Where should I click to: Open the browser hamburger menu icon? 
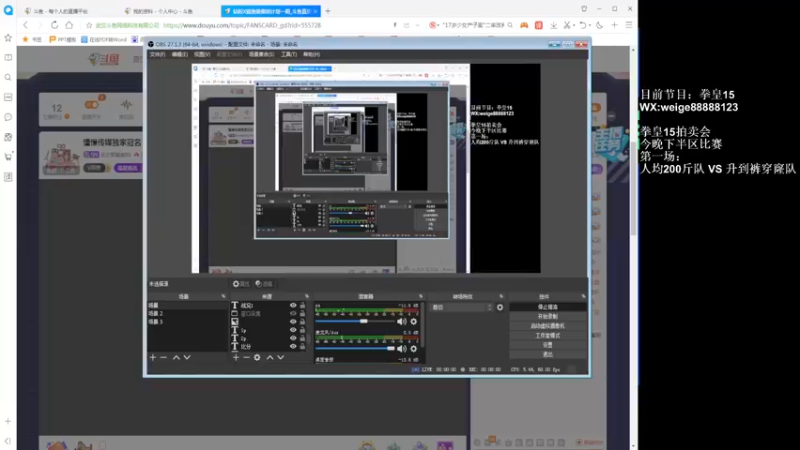629,25
